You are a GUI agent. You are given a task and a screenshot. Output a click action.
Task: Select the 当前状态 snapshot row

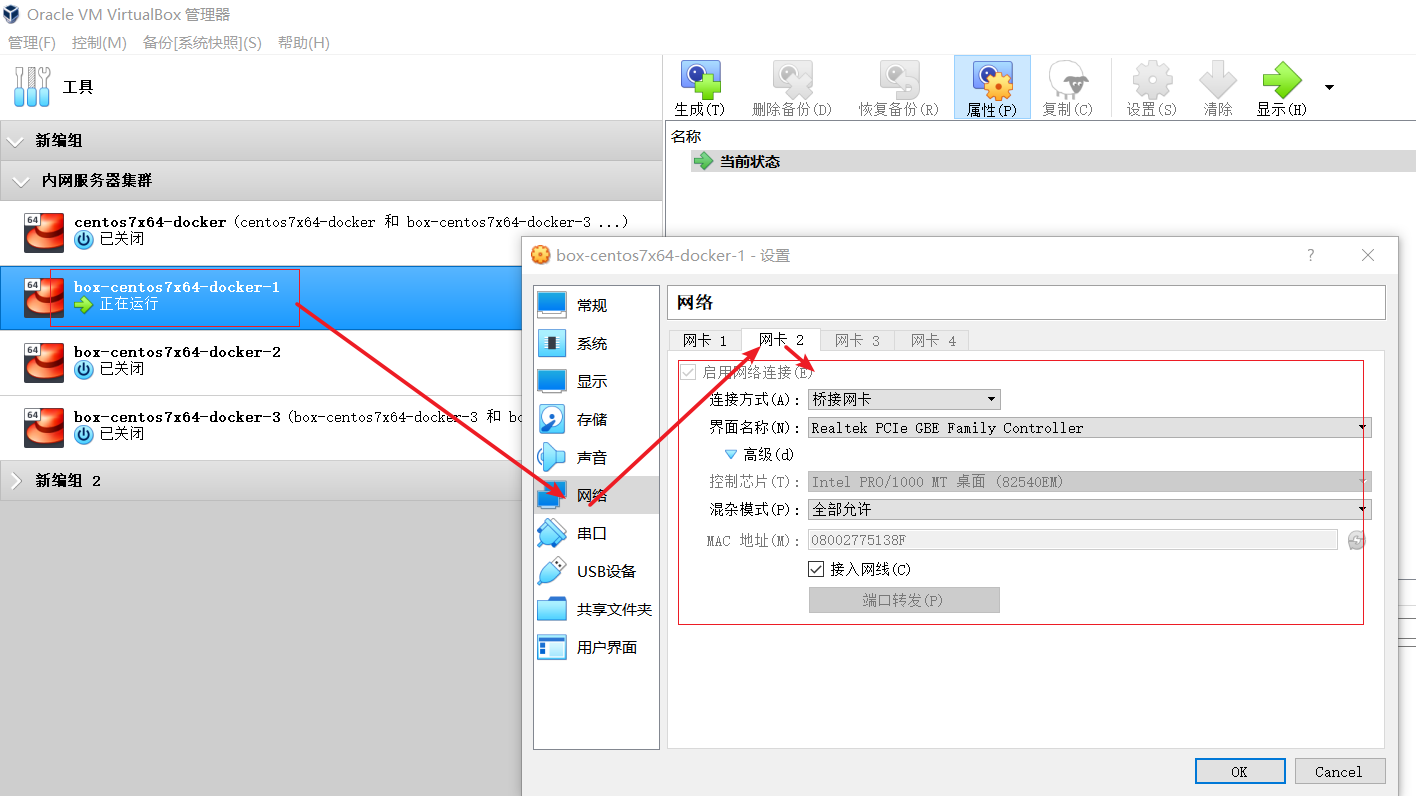(1053, 161)
